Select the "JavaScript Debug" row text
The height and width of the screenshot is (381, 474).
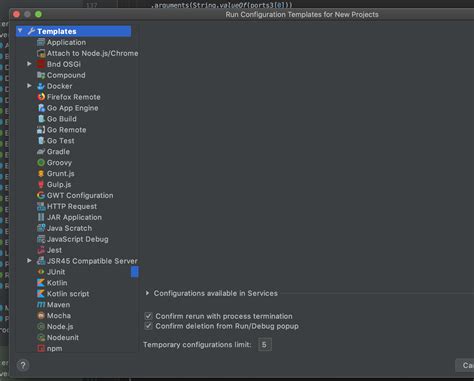click(x=78, y=239)
